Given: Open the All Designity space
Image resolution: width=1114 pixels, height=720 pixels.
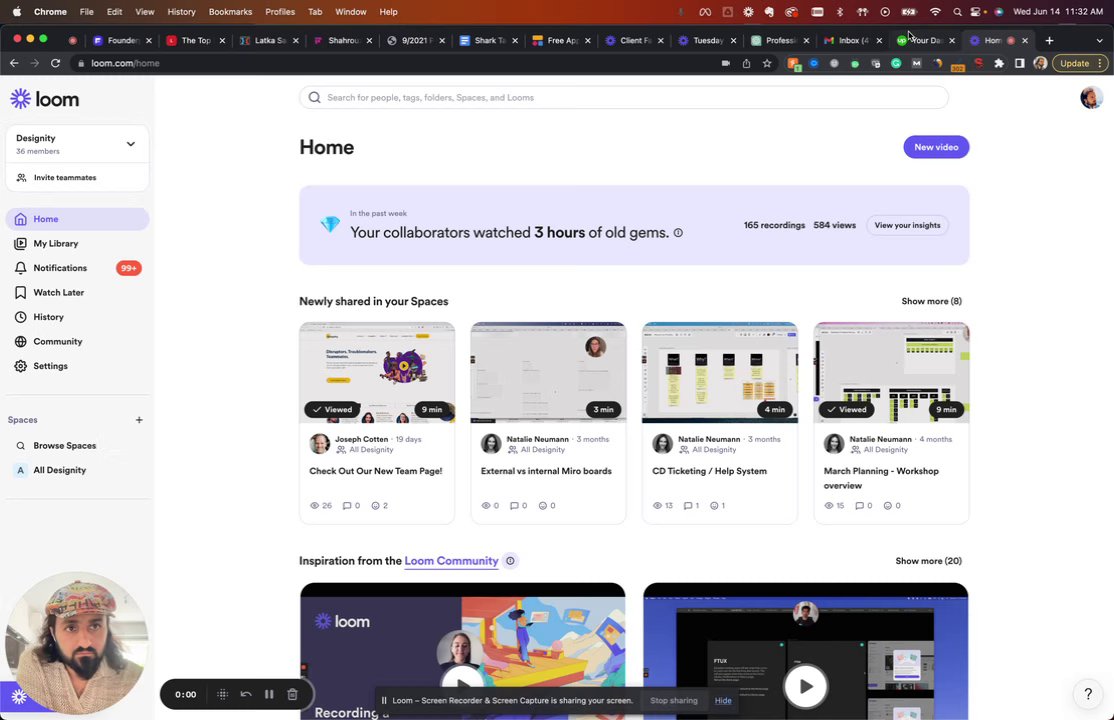Looking at the screenshot, I should pos(77,470).
